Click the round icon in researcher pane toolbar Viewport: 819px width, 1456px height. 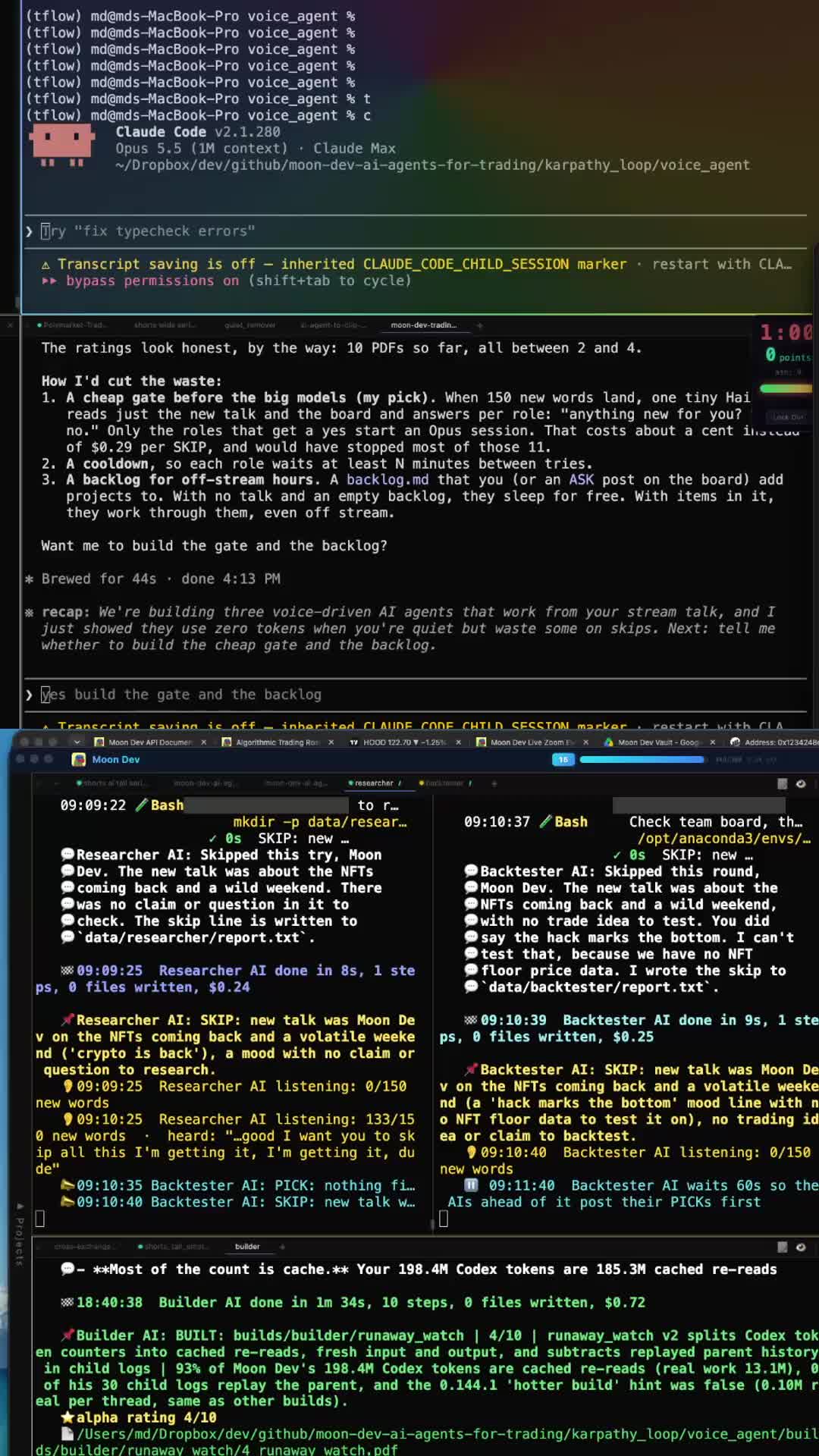point(801,783)
